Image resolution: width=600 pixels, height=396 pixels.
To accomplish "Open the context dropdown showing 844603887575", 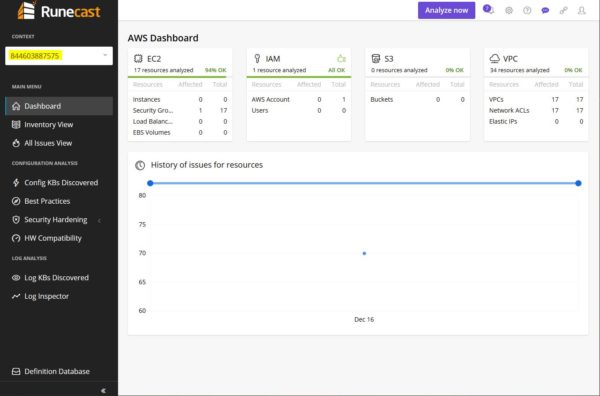I will pos(59,56).
